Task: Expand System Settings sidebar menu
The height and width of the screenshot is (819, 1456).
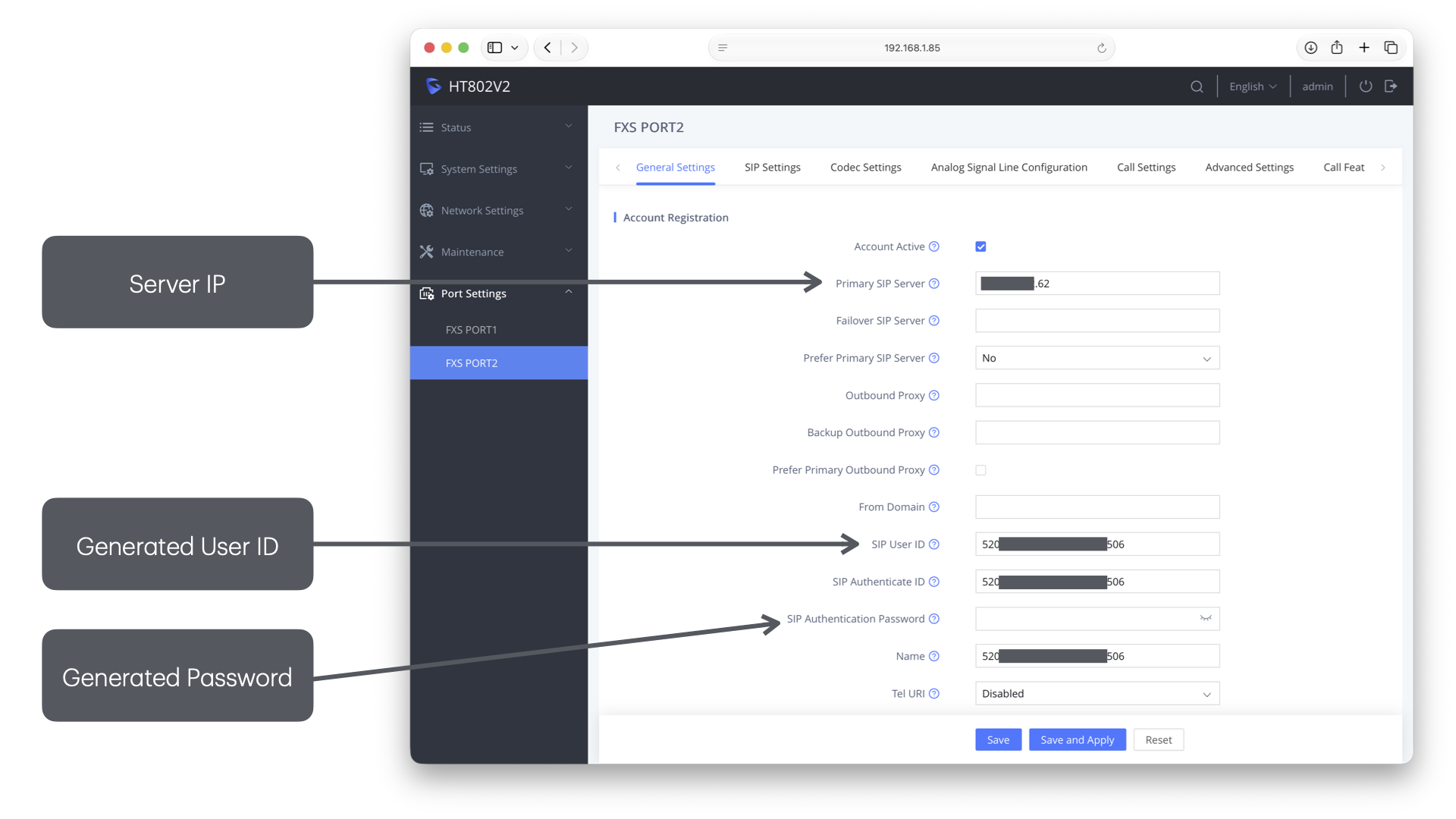Action: pyautogui.click(x=498, y=168)
